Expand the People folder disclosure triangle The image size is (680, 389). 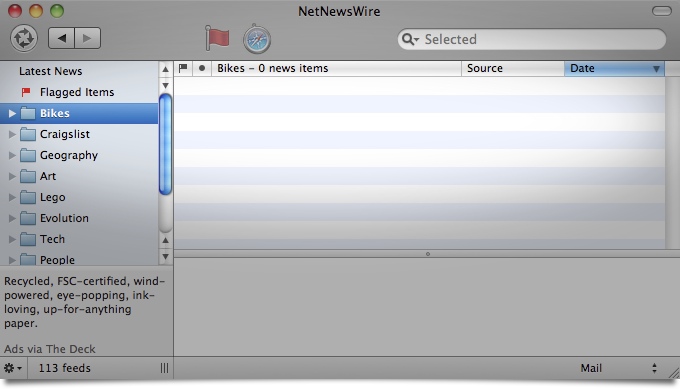12,260
